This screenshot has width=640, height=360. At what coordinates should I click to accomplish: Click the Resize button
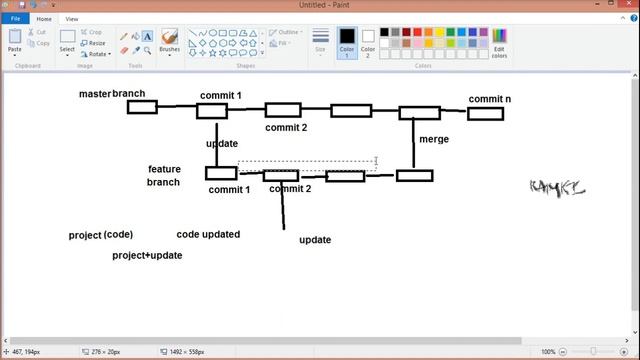(x=93, y=43)
